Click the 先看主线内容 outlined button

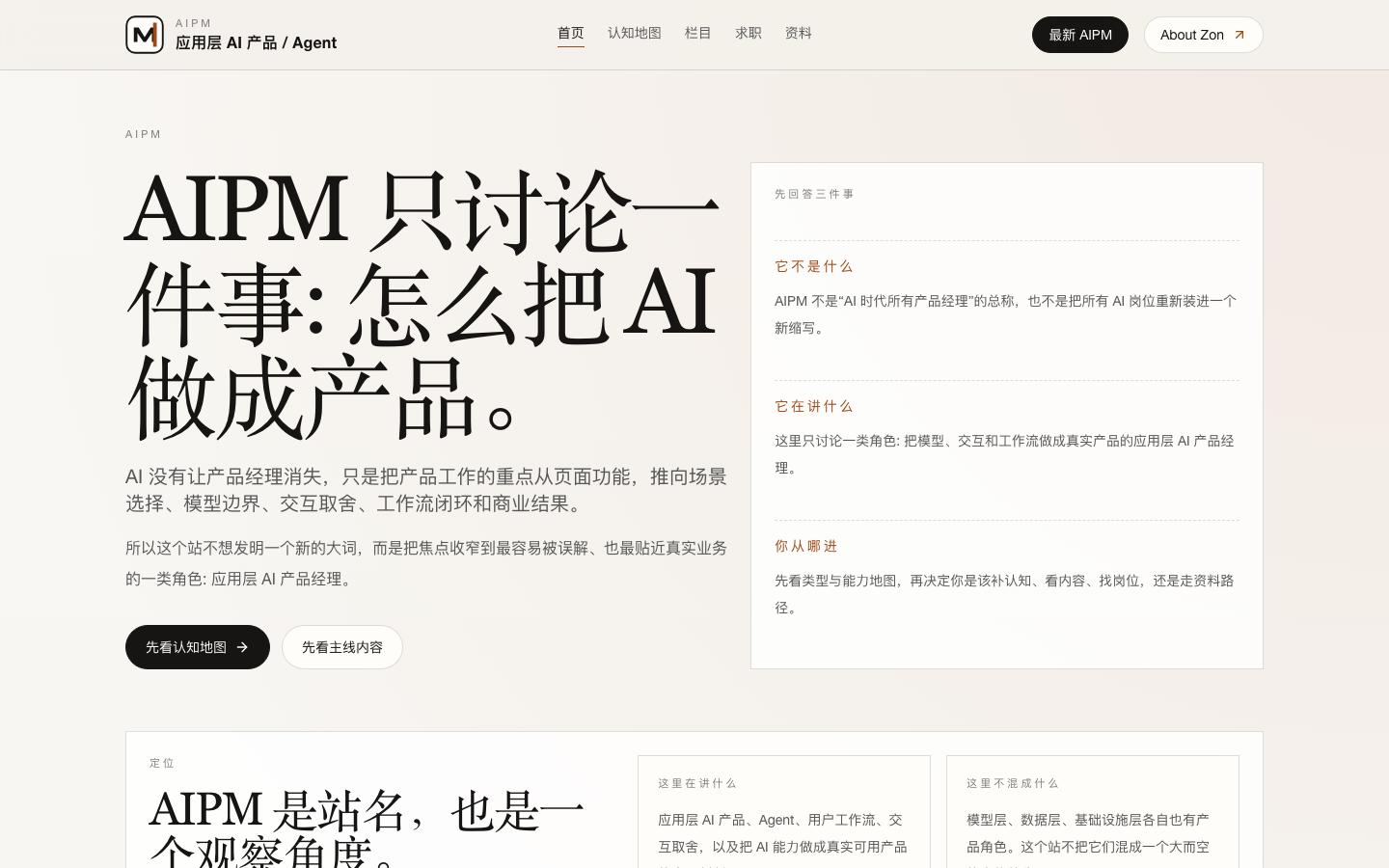(x=342, y=647)
